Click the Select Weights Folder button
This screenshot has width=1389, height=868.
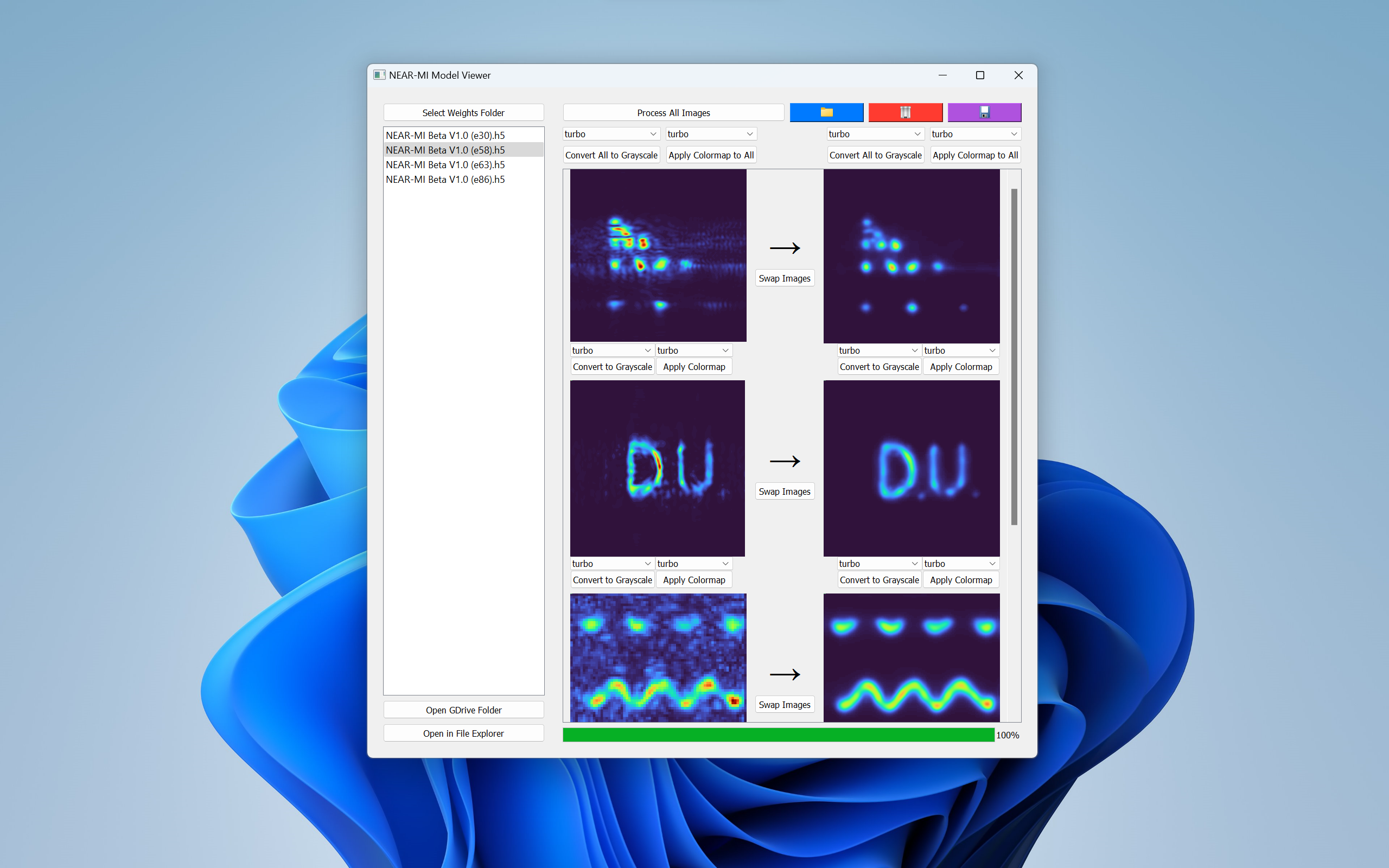(463, 112)
